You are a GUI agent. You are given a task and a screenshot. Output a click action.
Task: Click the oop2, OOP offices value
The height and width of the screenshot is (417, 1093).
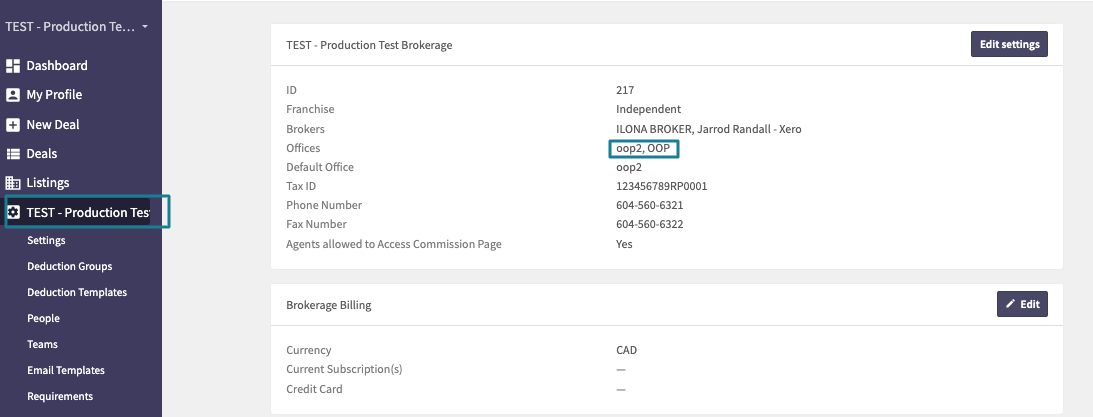[643, 149]
